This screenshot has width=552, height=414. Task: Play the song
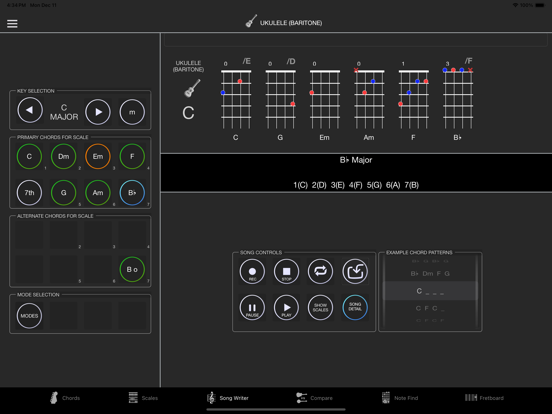tap(286, 308)
